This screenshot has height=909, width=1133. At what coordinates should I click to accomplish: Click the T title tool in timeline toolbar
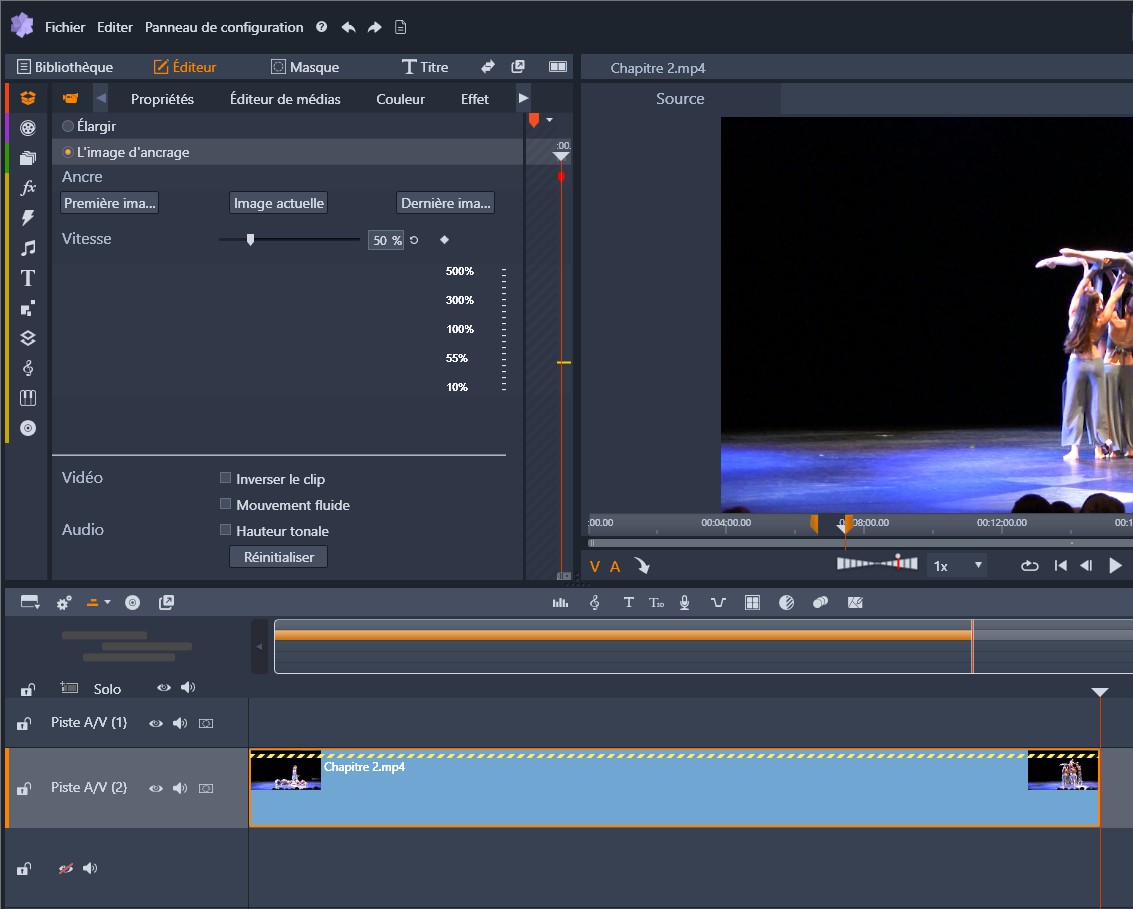628,603
